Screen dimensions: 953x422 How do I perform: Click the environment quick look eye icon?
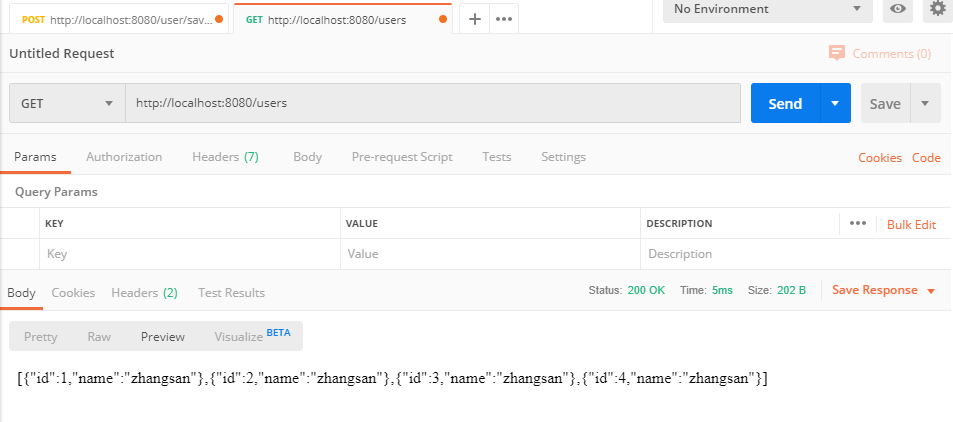tap(898, 9)
